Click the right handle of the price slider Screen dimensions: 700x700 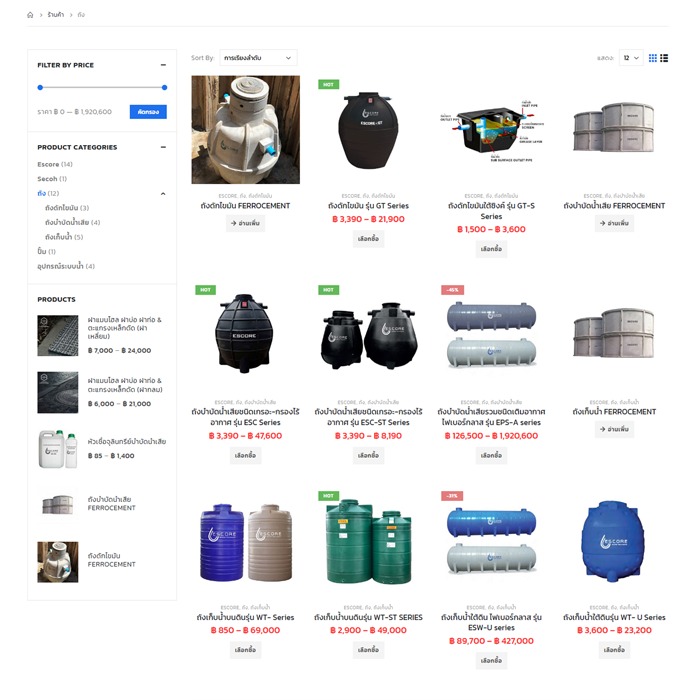click(x=164, y=88)
